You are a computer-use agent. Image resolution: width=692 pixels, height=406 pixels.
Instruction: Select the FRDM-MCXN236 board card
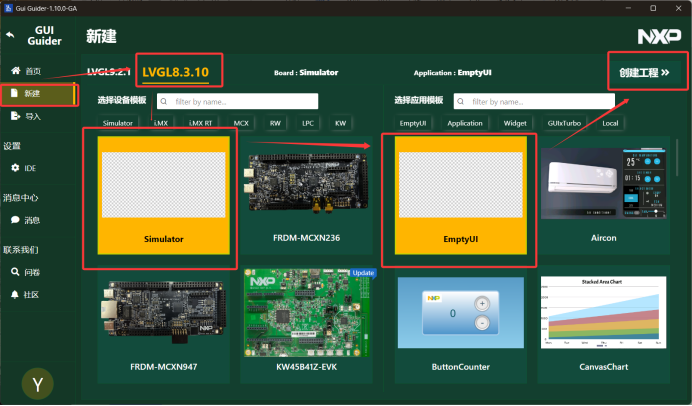pos(306,195)
